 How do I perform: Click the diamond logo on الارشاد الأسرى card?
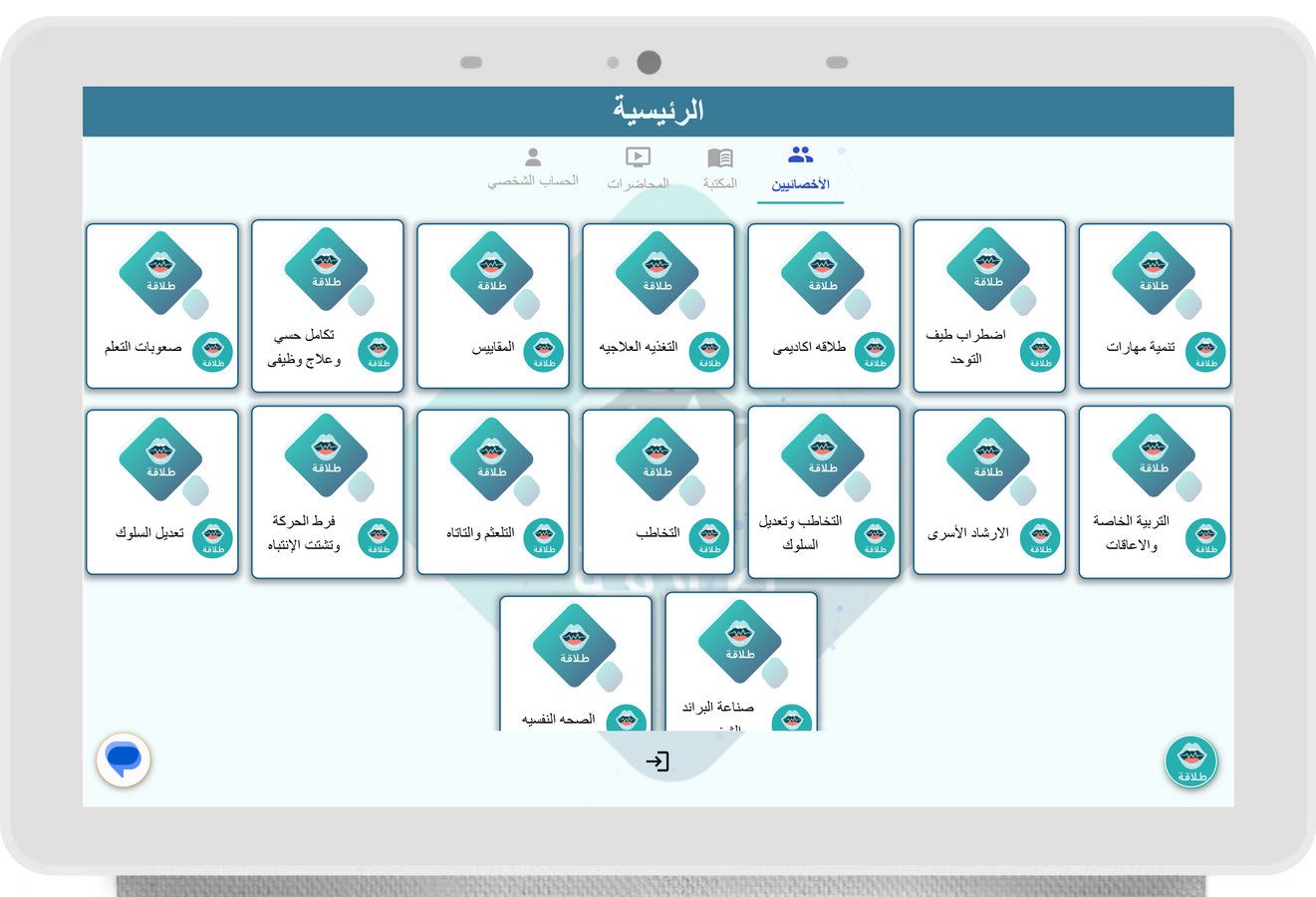(988, 459)
